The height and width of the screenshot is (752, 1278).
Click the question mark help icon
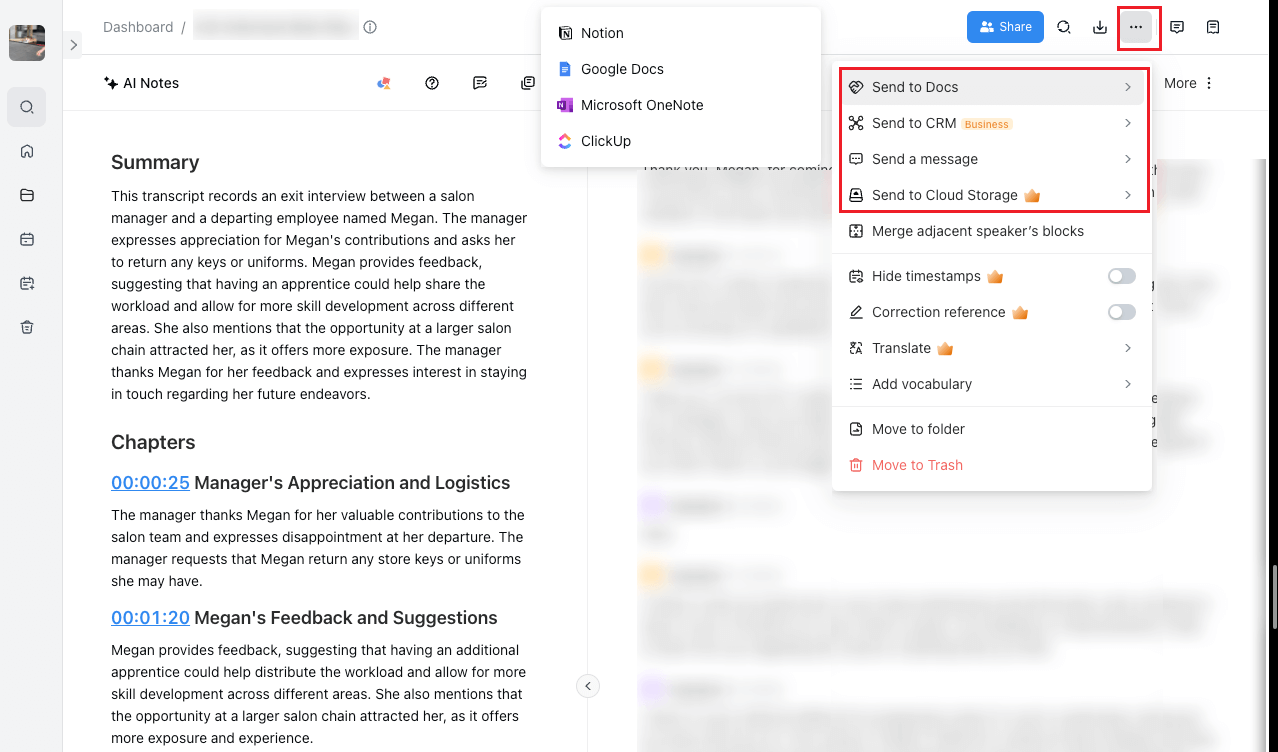click(432, 83)
